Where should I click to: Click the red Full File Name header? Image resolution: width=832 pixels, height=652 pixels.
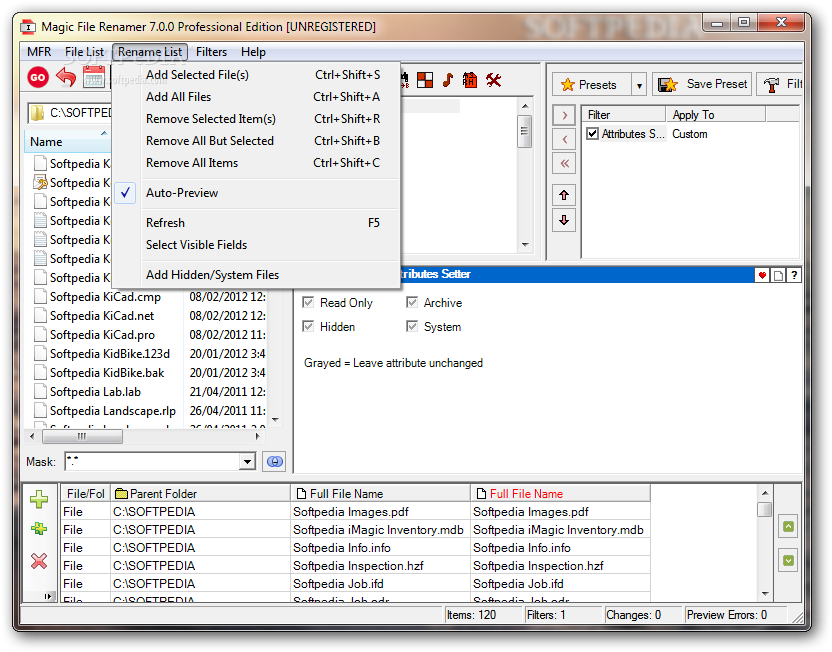coord(560,493)
